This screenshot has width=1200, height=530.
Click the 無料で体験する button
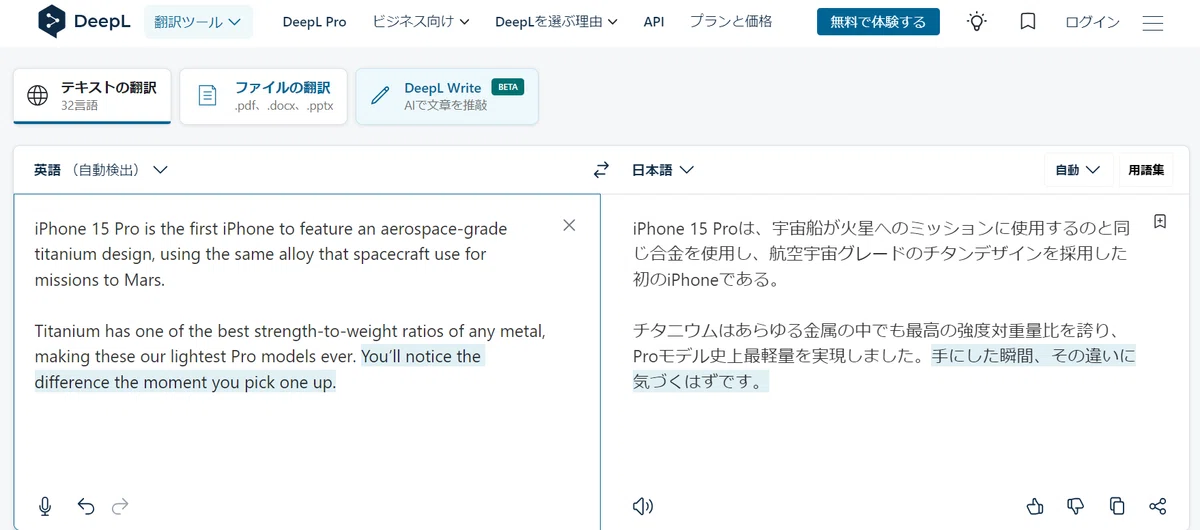tap(878, 22)
